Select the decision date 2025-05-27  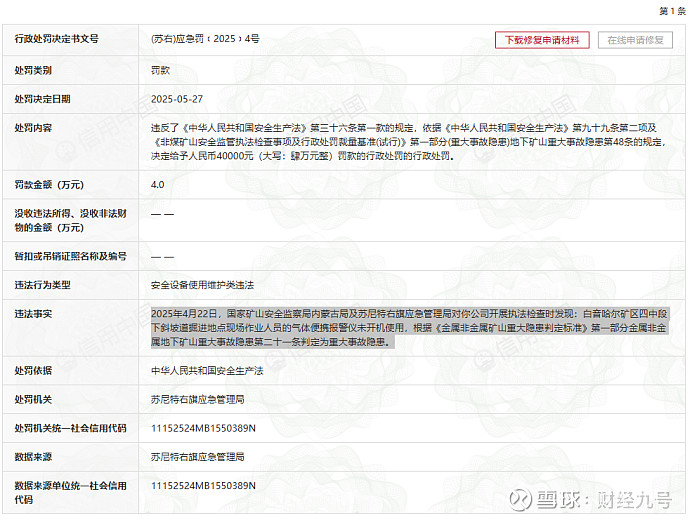click(x=177, y=99)
